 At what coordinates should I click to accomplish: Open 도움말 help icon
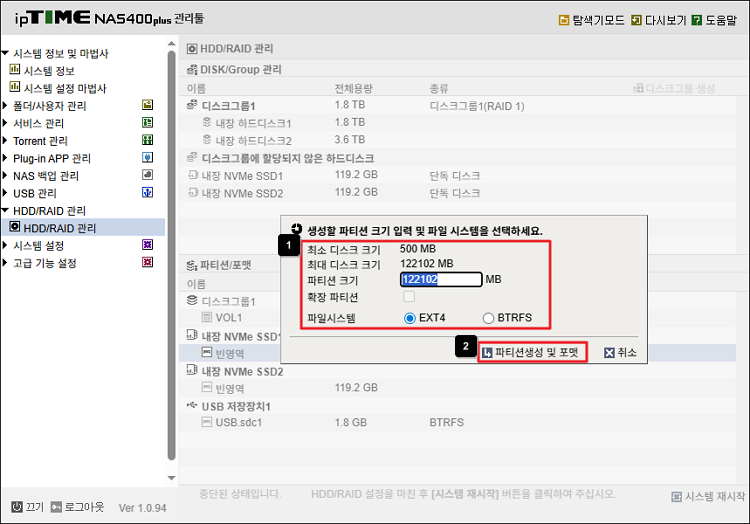[696, 20]
